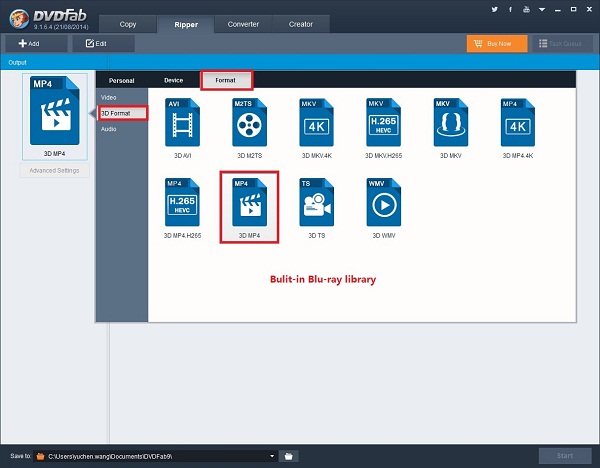Click the orange folder icon beside Save to
The height and width of the screenshot is (468, 600).
[40, 456]
